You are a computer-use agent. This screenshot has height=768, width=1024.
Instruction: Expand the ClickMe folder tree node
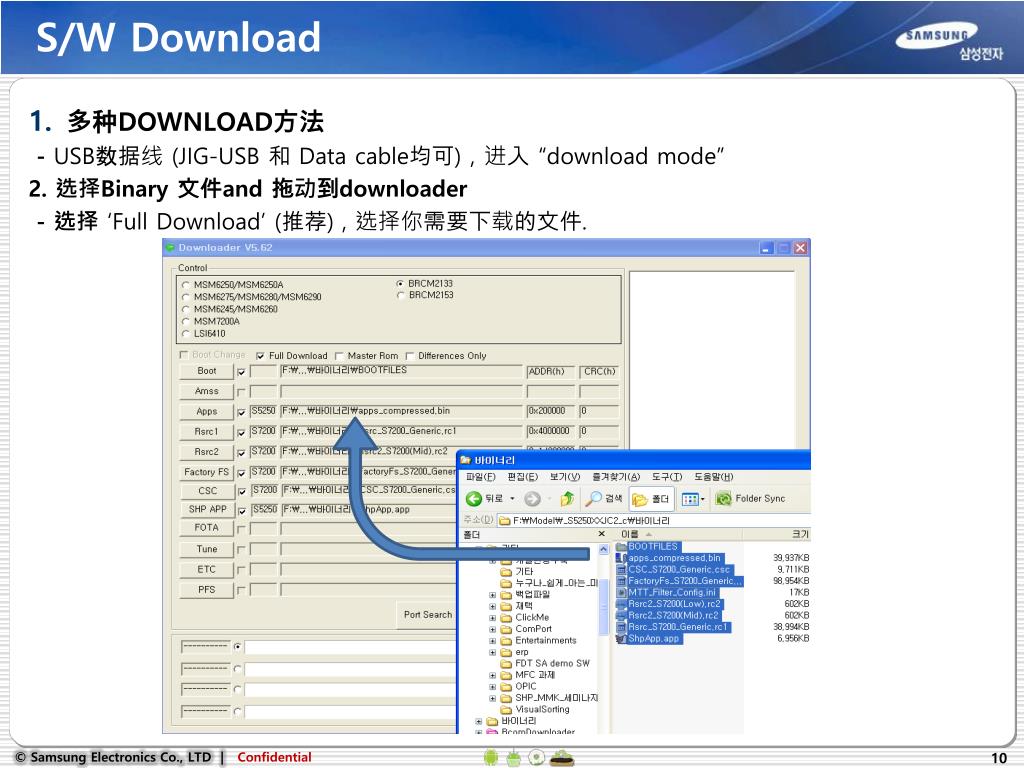[492, 618]
